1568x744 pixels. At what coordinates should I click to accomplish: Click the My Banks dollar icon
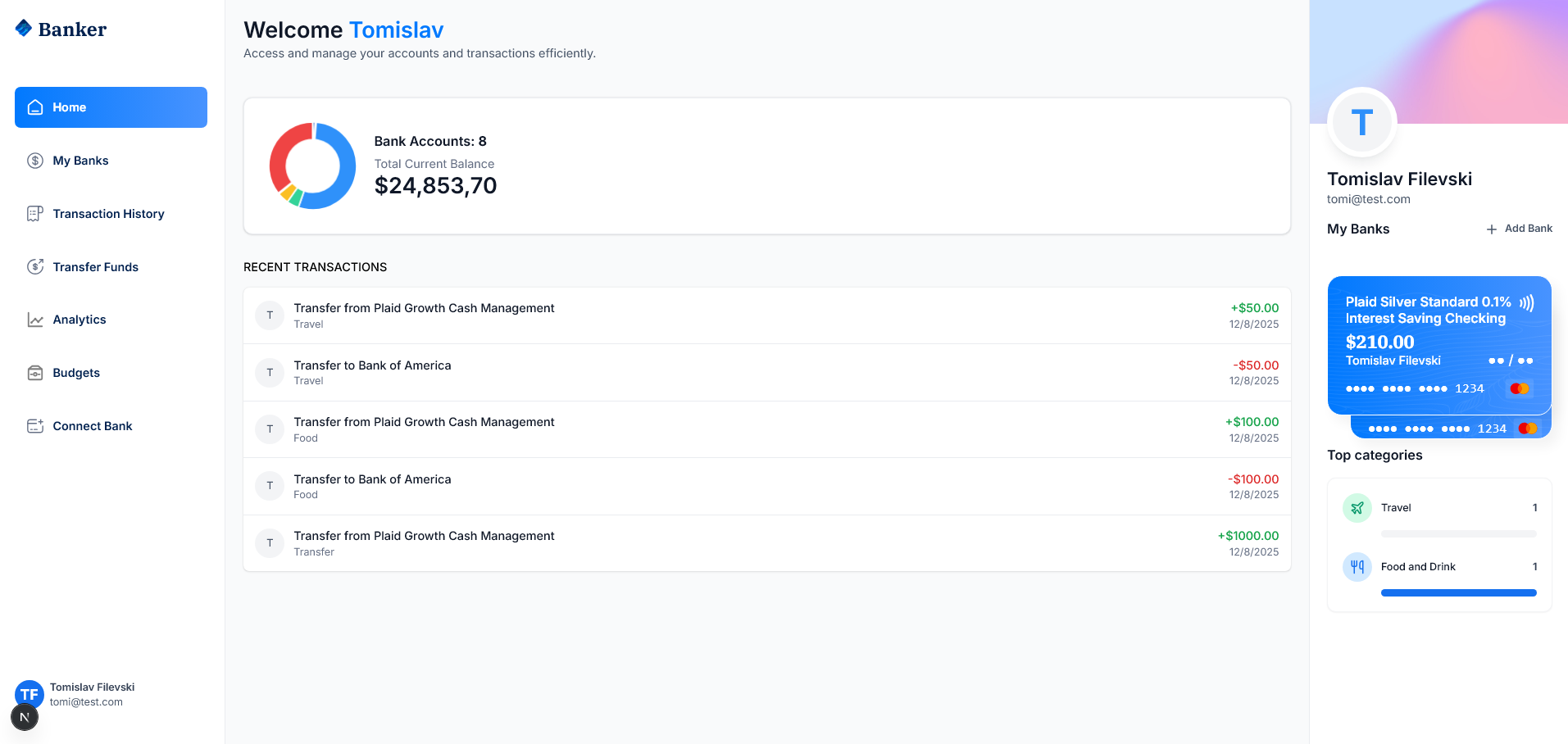tap(34, 161)
